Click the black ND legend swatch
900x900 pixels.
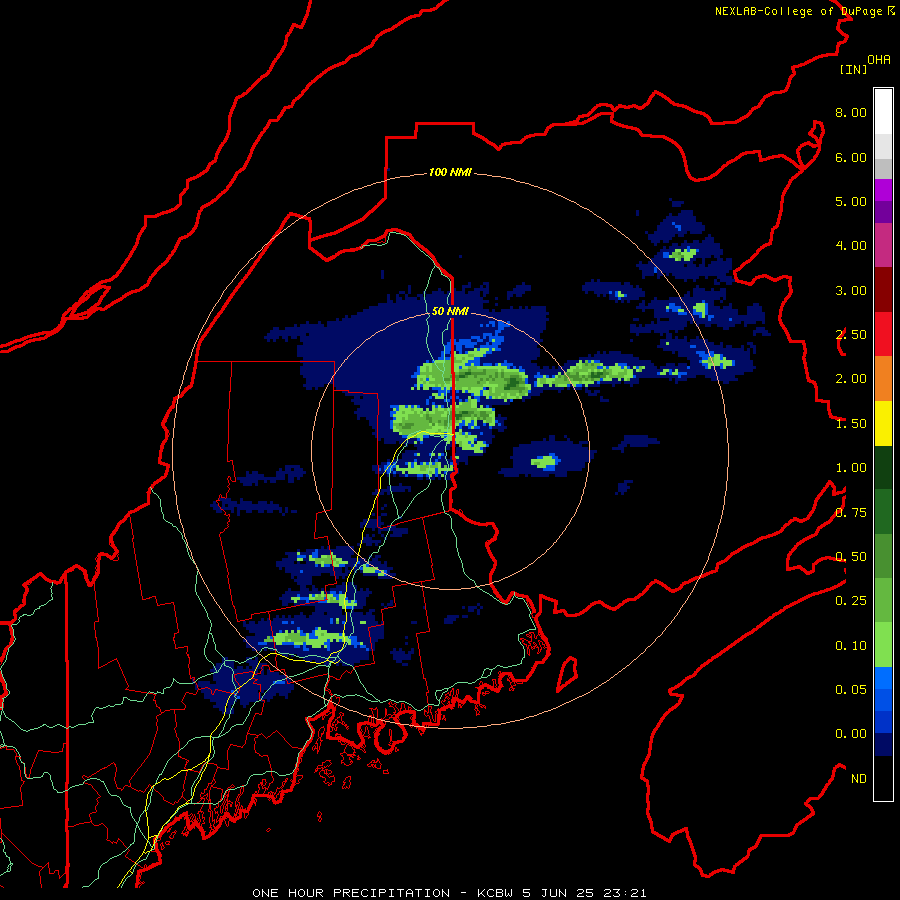(x=883, y=778)
